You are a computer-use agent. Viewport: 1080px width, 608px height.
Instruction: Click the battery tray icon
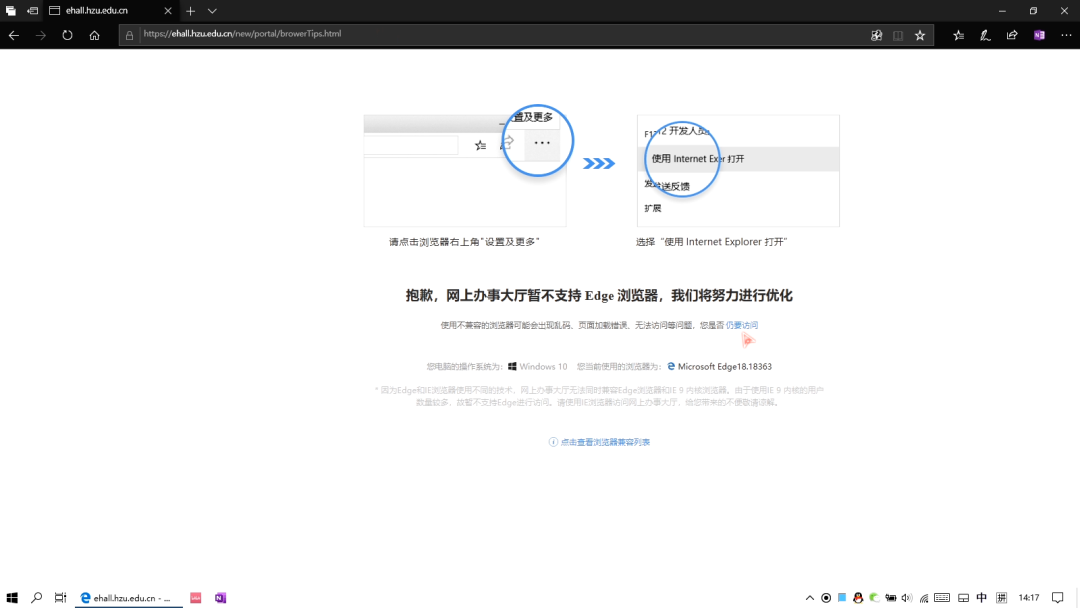pos(891,598)
